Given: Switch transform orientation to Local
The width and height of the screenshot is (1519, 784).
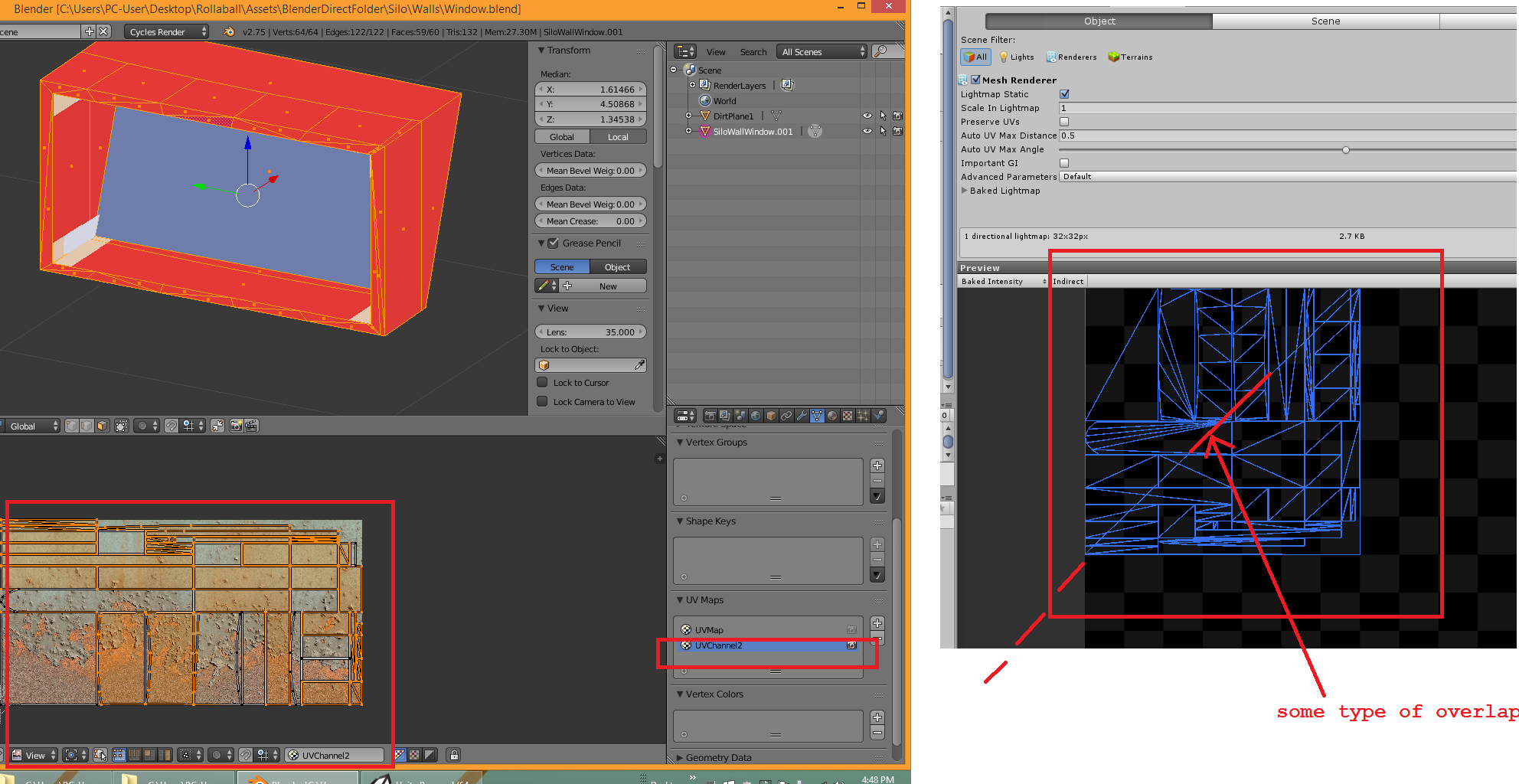Looking at the screenshot, I should point(618,136).
